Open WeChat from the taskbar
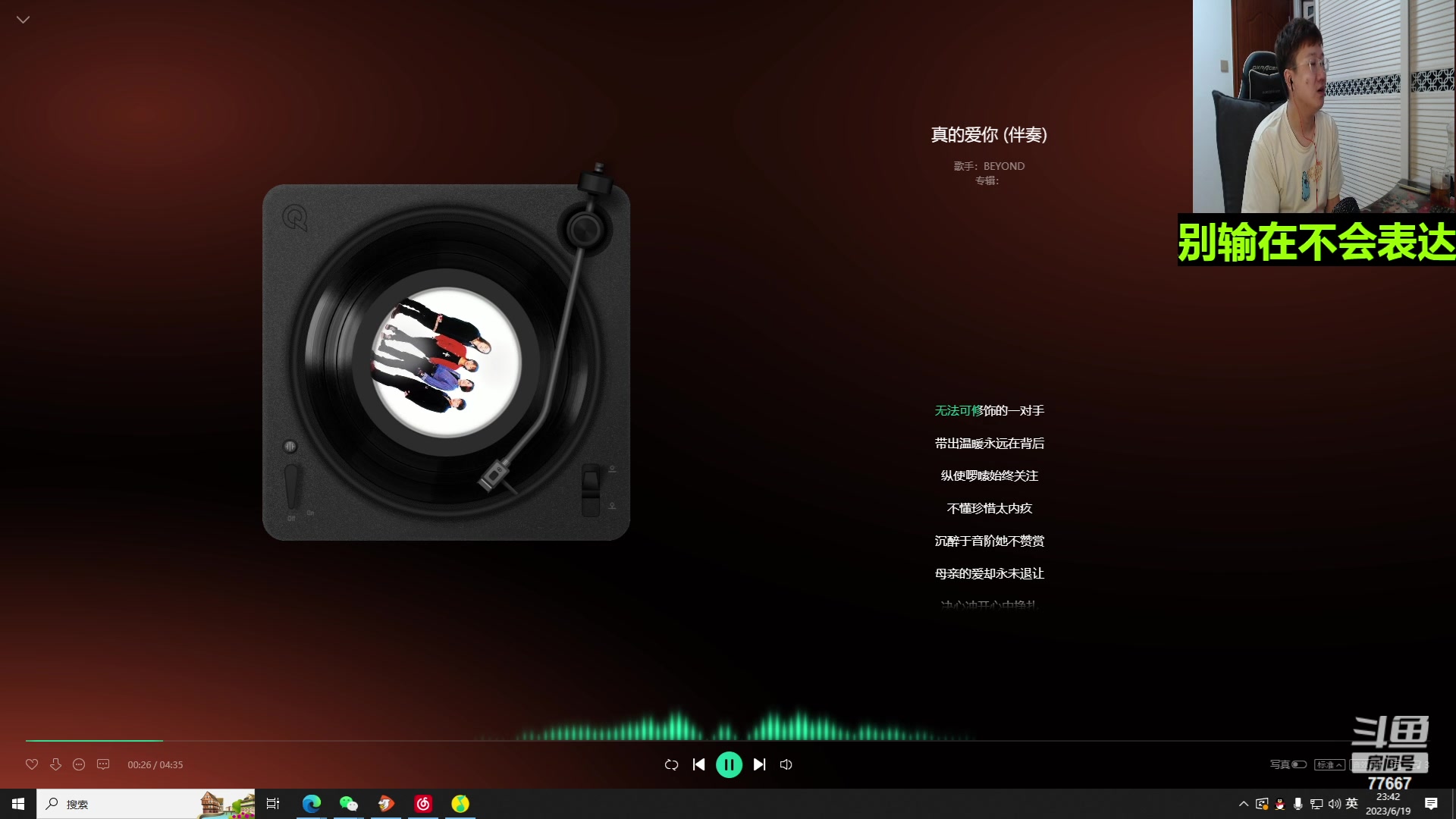Image resolution: width=1456 pixels, height=819 pixels. (x=349, y=804)
